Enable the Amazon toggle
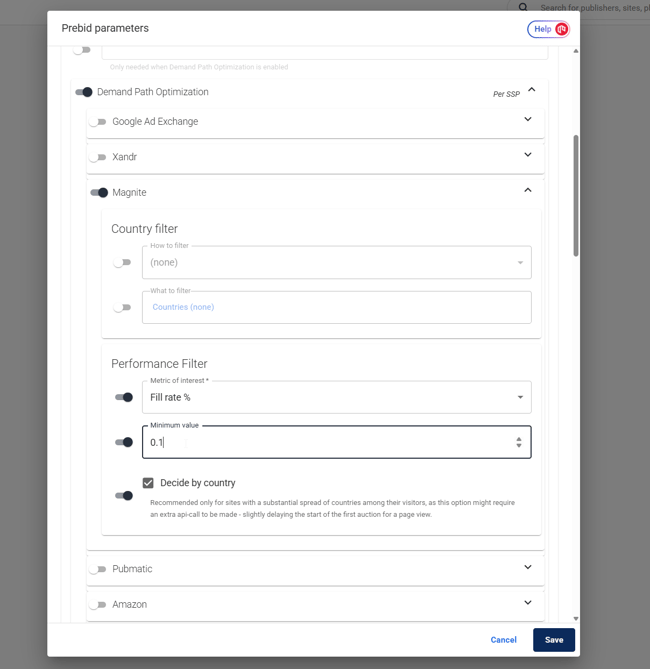 [98, 605]
